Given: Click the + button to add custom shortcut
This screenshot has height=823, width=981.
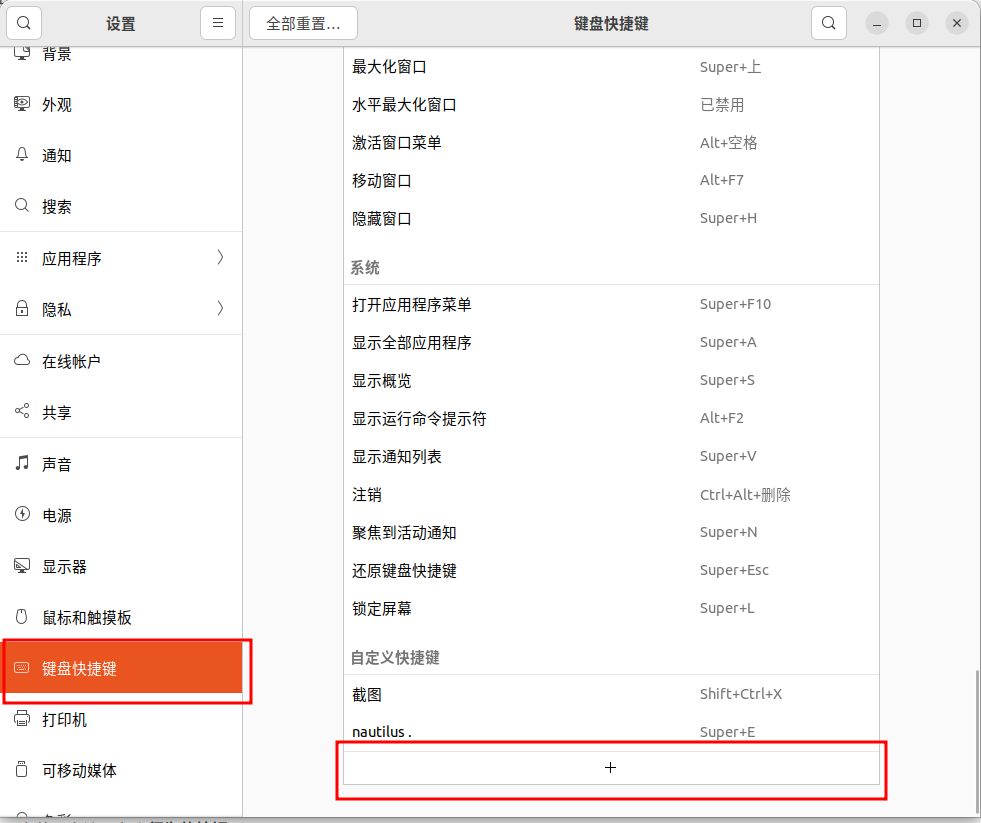Looking at the screenshot, I should [x=610, y=767].
